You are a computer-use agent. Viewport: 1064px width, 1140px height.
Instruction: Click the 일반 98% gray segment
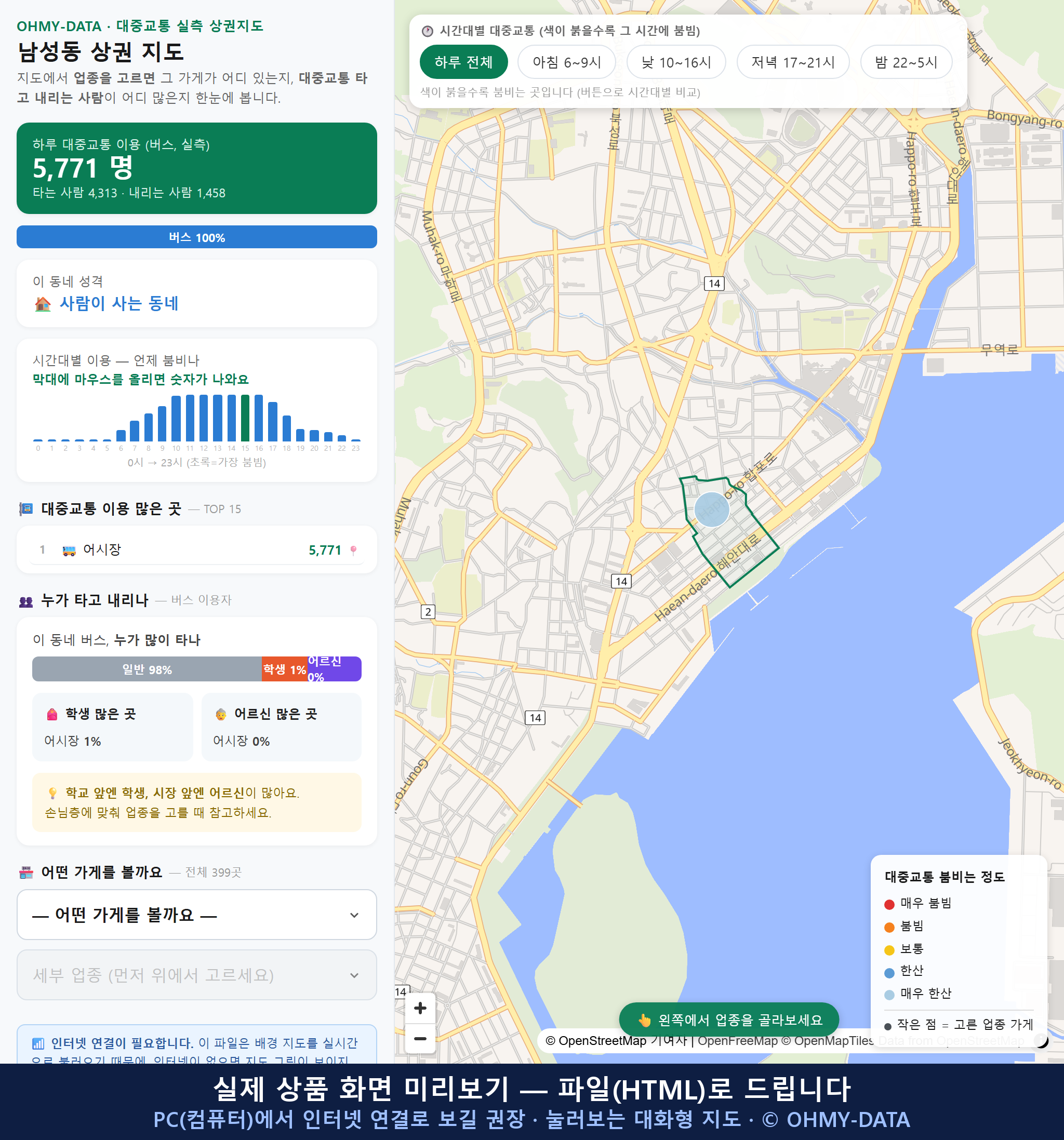coord(147,669)
